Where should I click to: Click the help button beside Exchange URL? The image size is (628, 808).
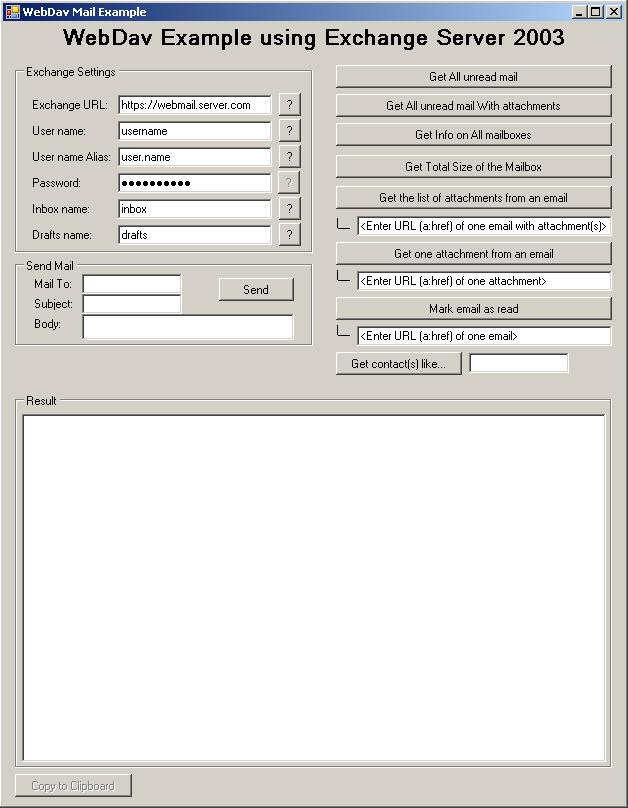(290, 105)
